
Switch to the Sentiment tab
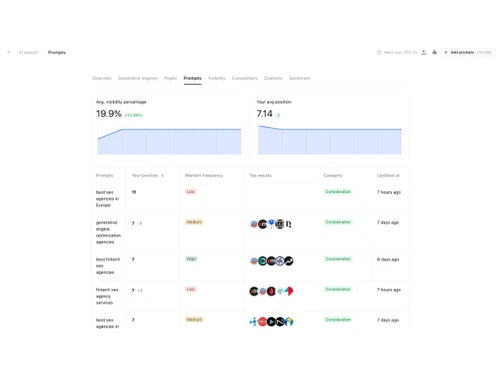click(299, 78)
